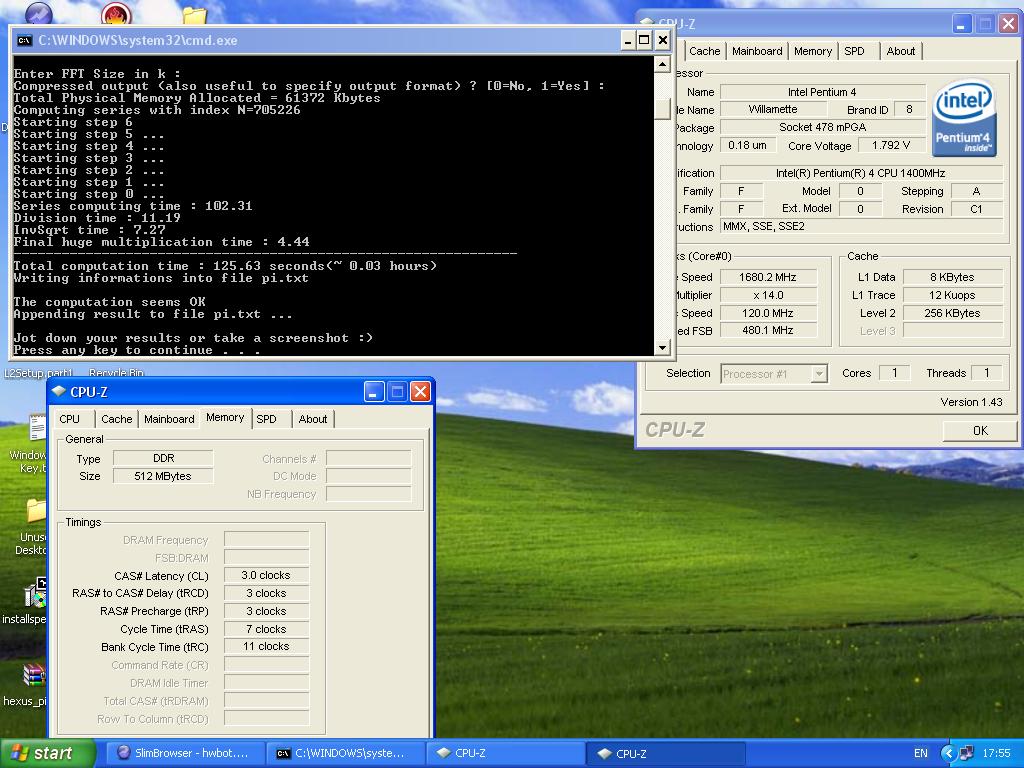The width and height of the screenshot is (1024, 768).
Task: Switch to Cache tab in right CPU-Z window
Action: (x=704, y=51)
